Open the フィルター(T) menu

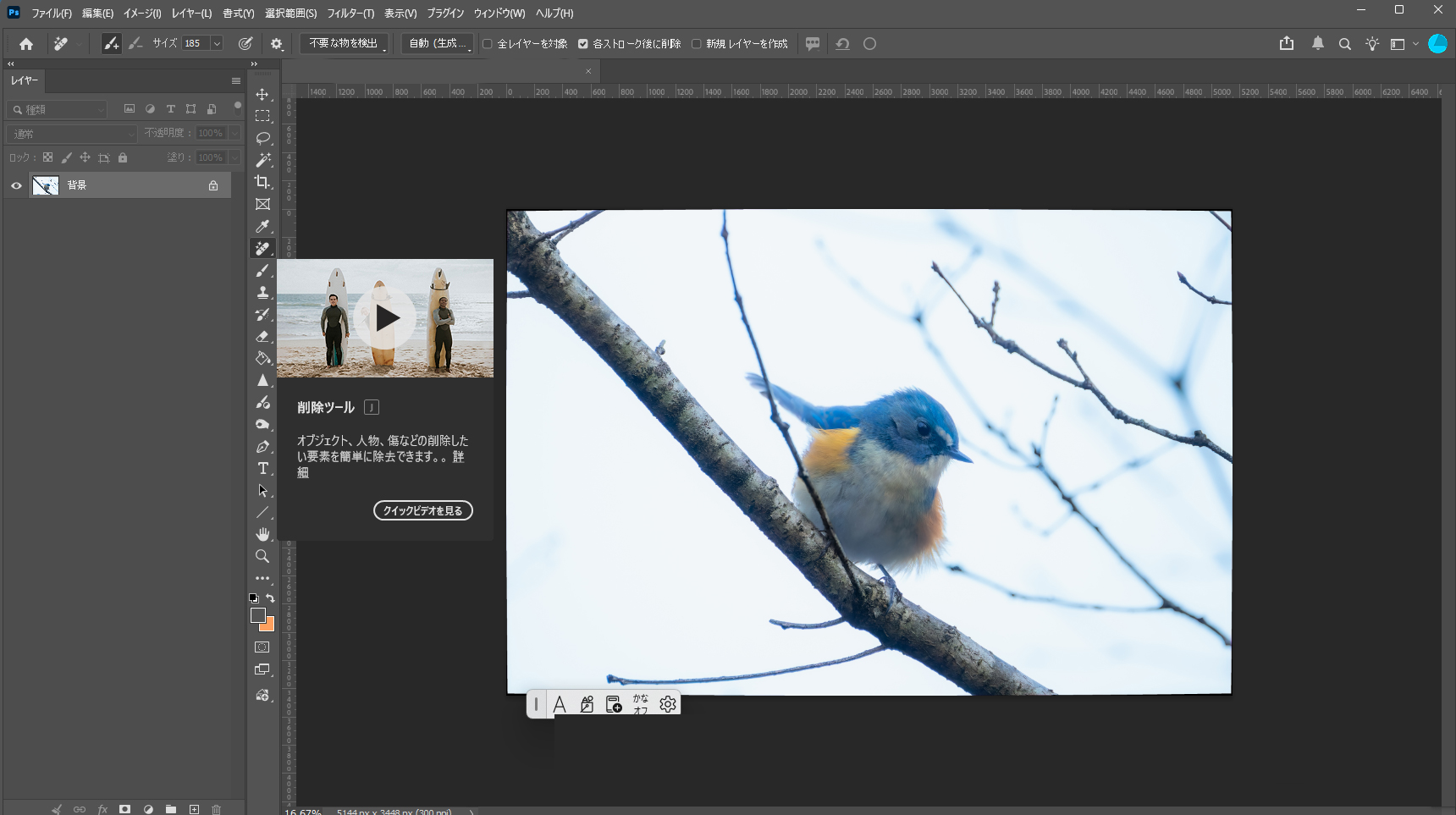(350, 14)
